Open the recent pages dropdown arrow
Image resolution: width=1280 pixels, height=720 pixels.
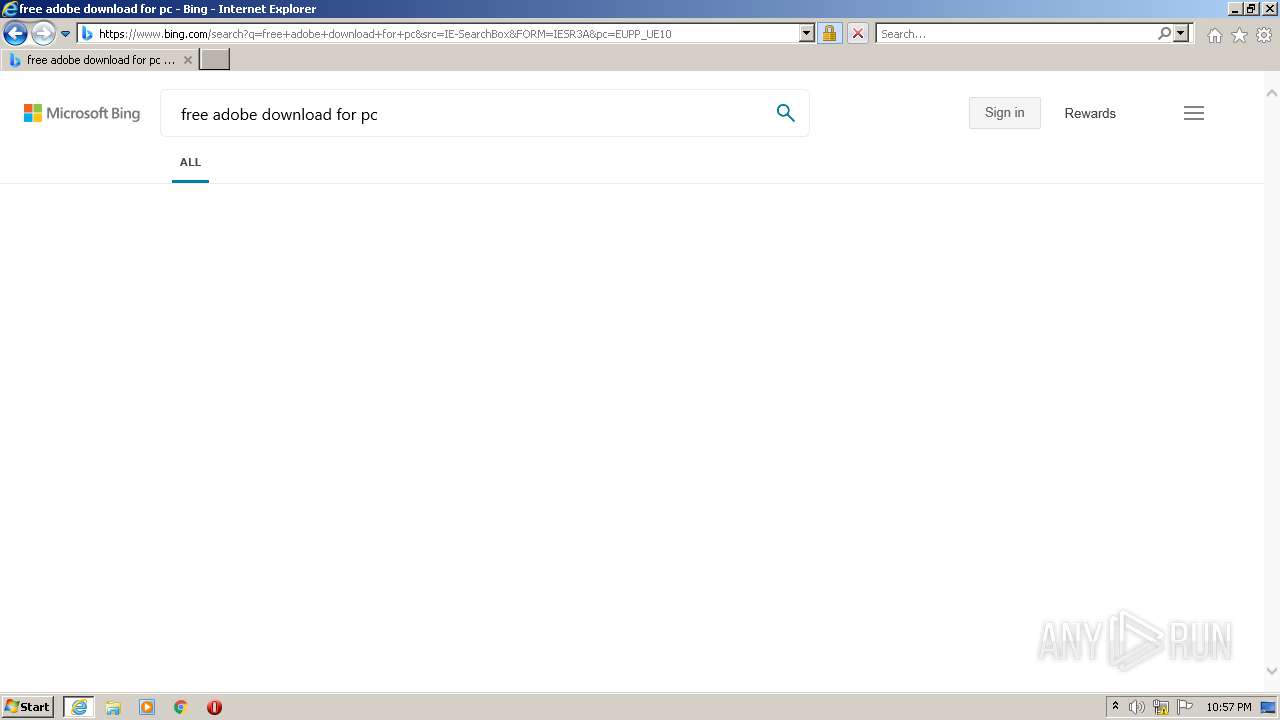click(x=66, y=34)
